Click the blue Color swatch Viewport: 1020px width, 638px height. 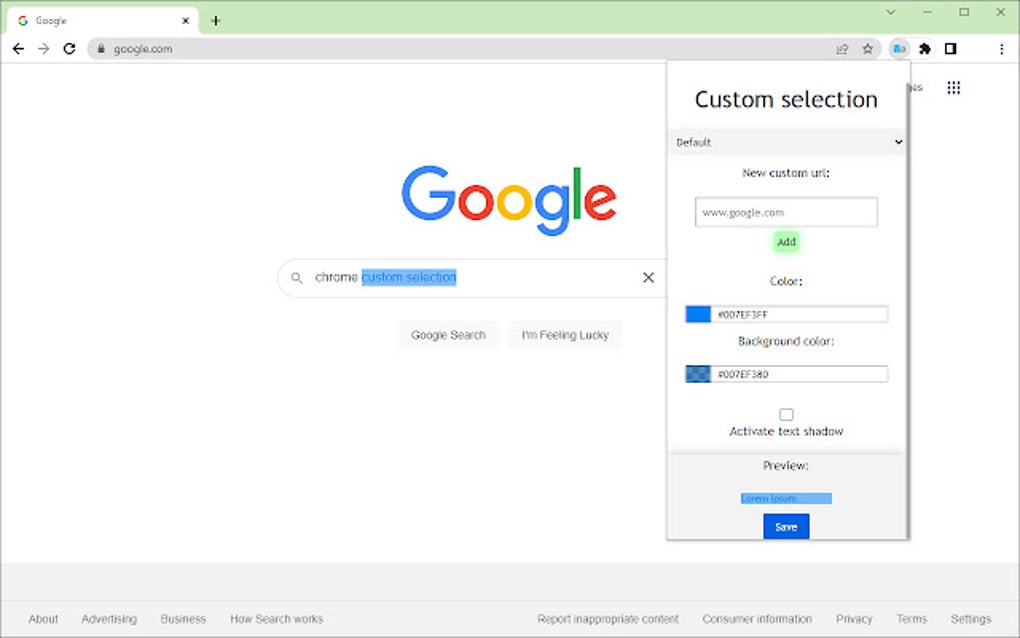pyautogui.click(x=697, y=313)
